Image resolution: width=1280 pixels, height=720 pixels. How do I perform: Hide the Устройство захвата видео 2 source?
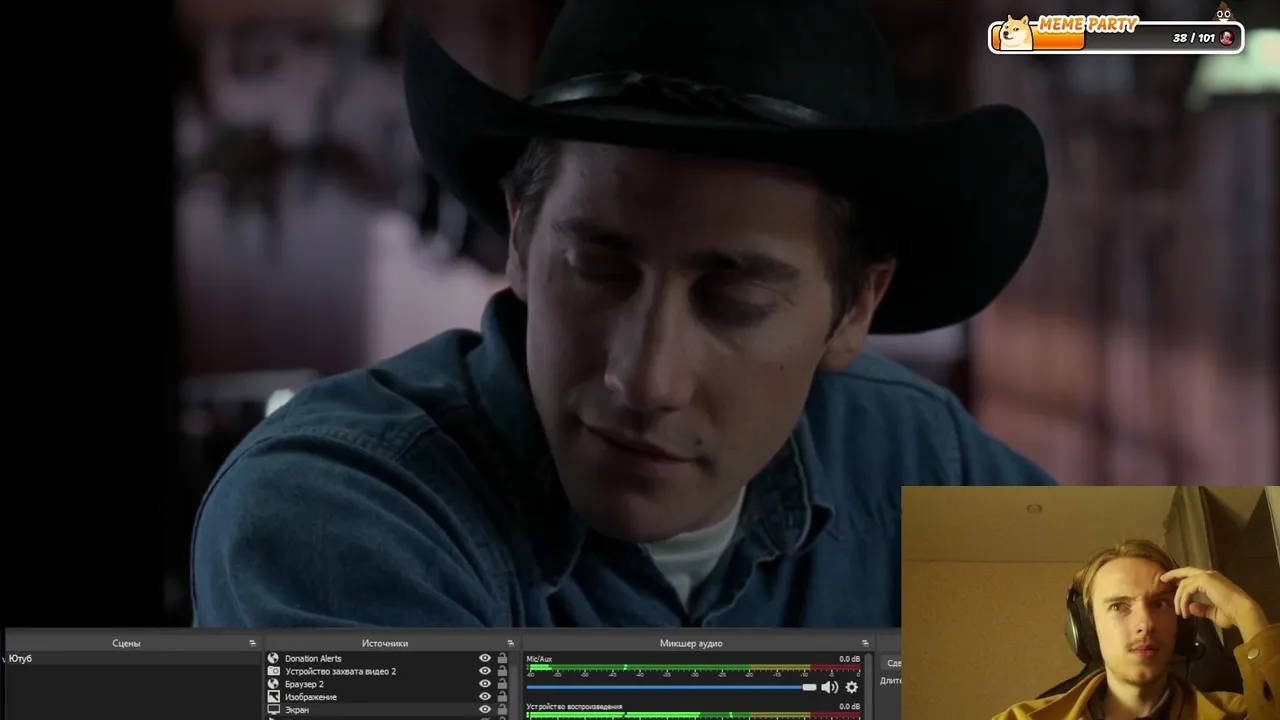[485, 671]
